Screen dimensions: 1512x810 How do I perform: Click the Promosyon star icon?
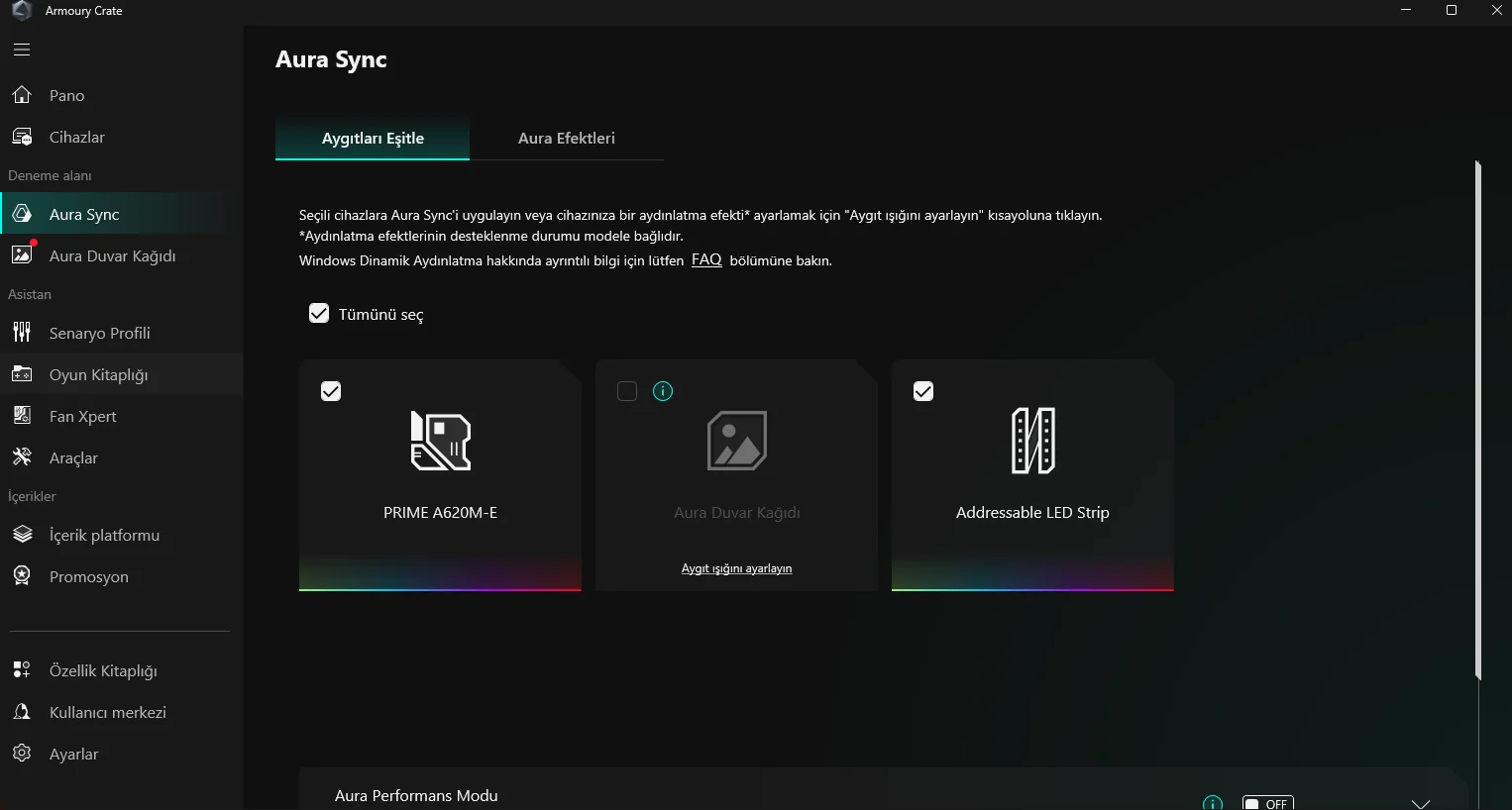click(22, 576)
